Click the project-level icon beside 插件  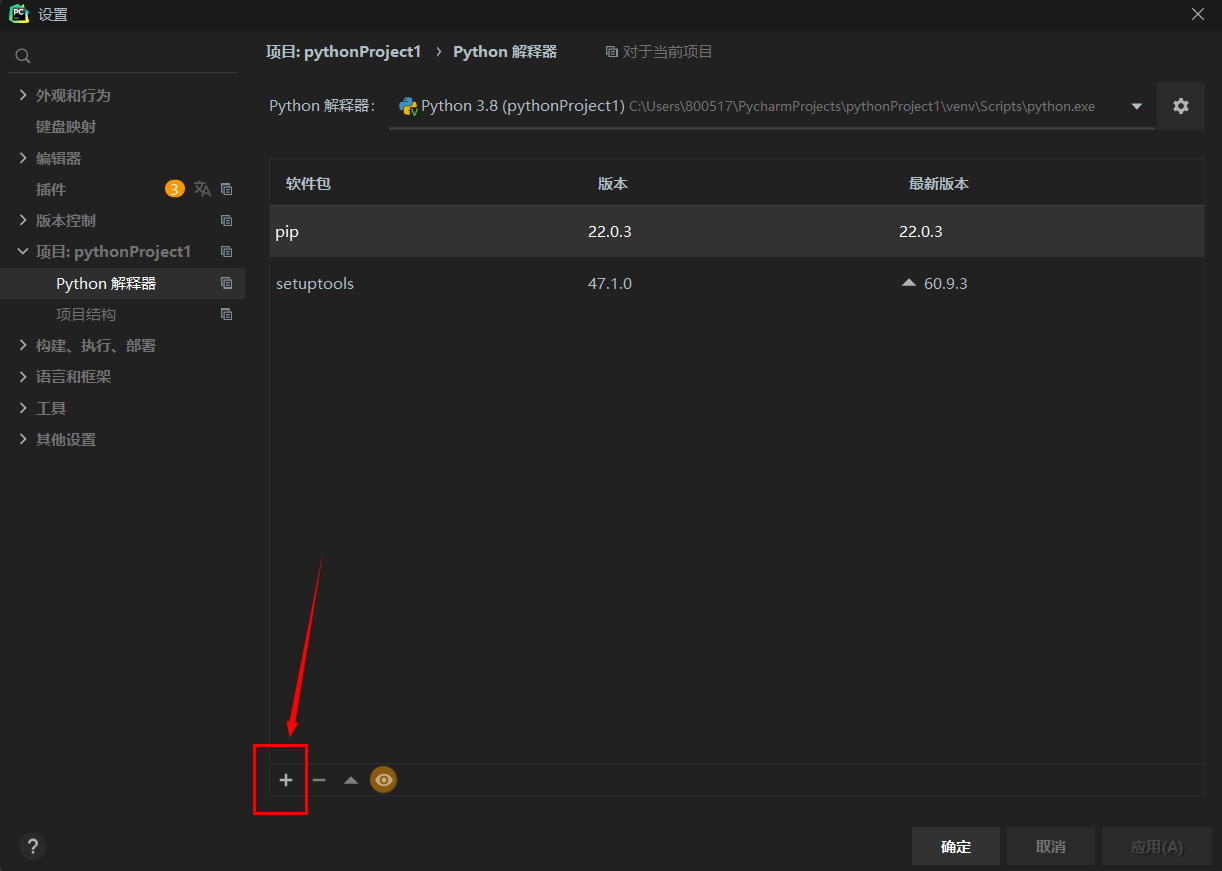226,189
